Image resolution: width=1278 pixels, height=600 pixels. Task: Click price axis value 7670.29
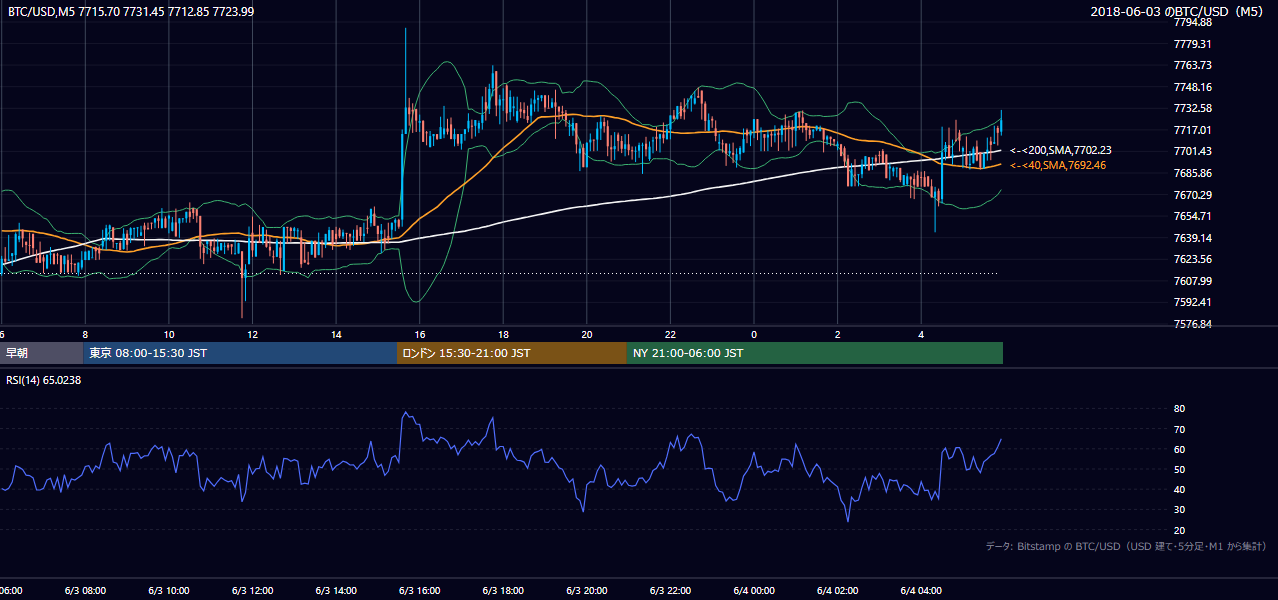coord(1193,195)
